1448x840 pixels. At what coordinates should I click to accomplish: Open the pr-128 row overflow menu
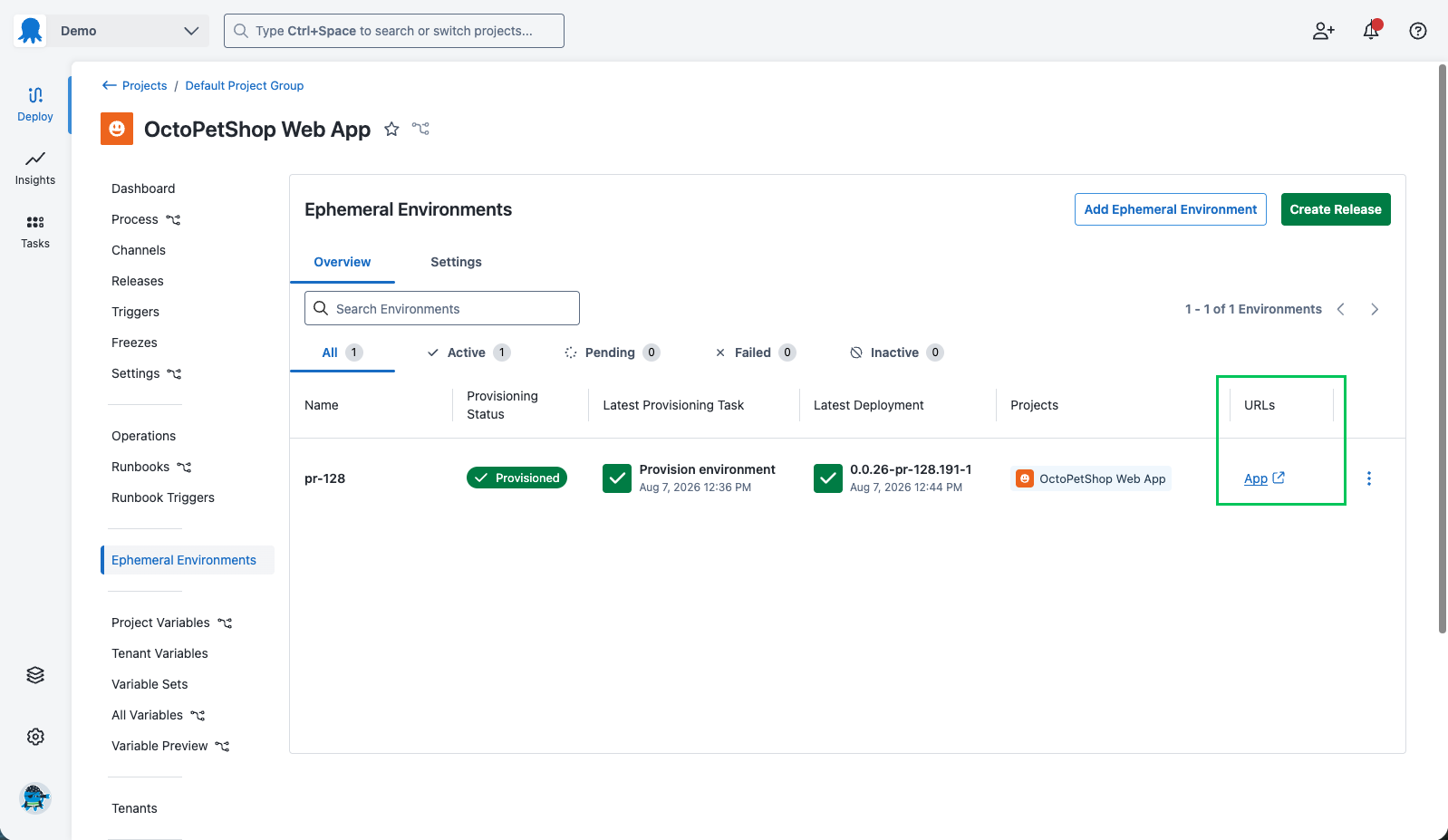point(1369,478)
